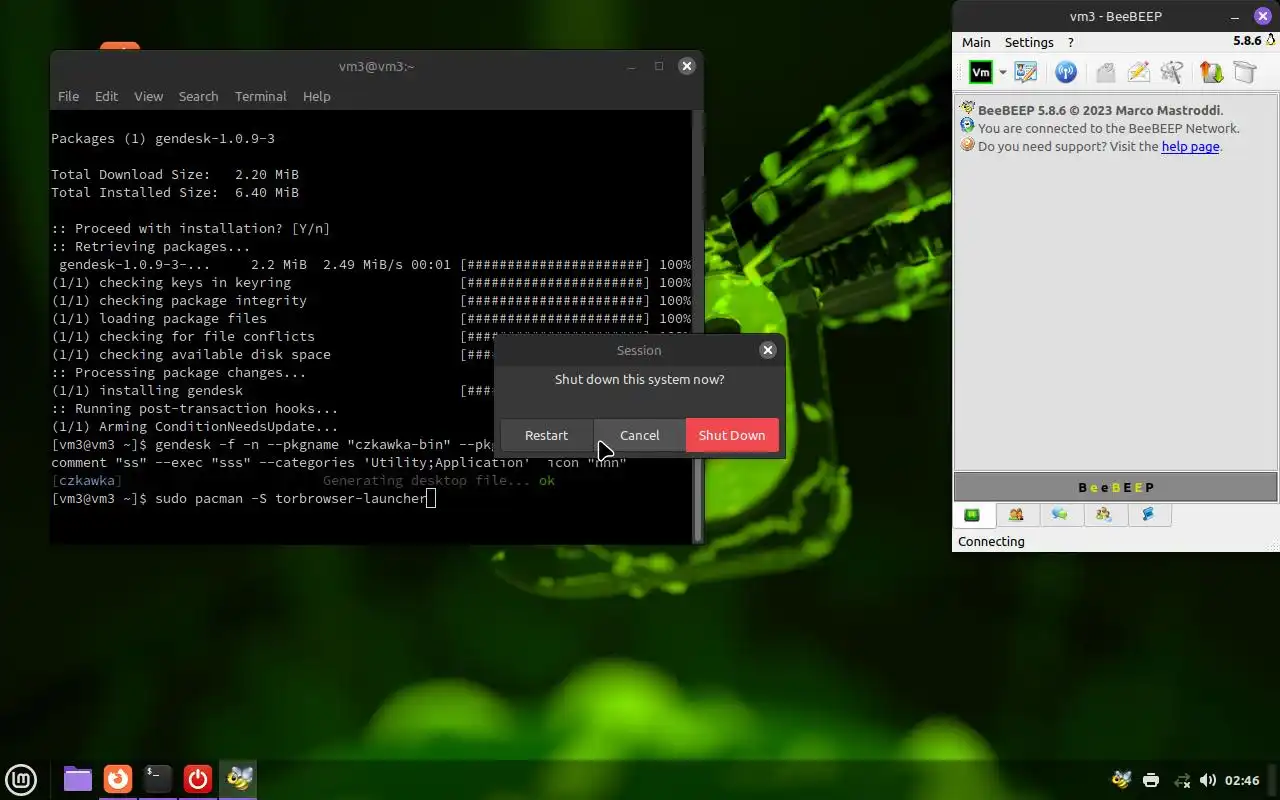Click ':: Proceed with installation? [Y/n]' terminal line
The width and height of the screenshot is (1280, 800).
click(x=191, y=228)
